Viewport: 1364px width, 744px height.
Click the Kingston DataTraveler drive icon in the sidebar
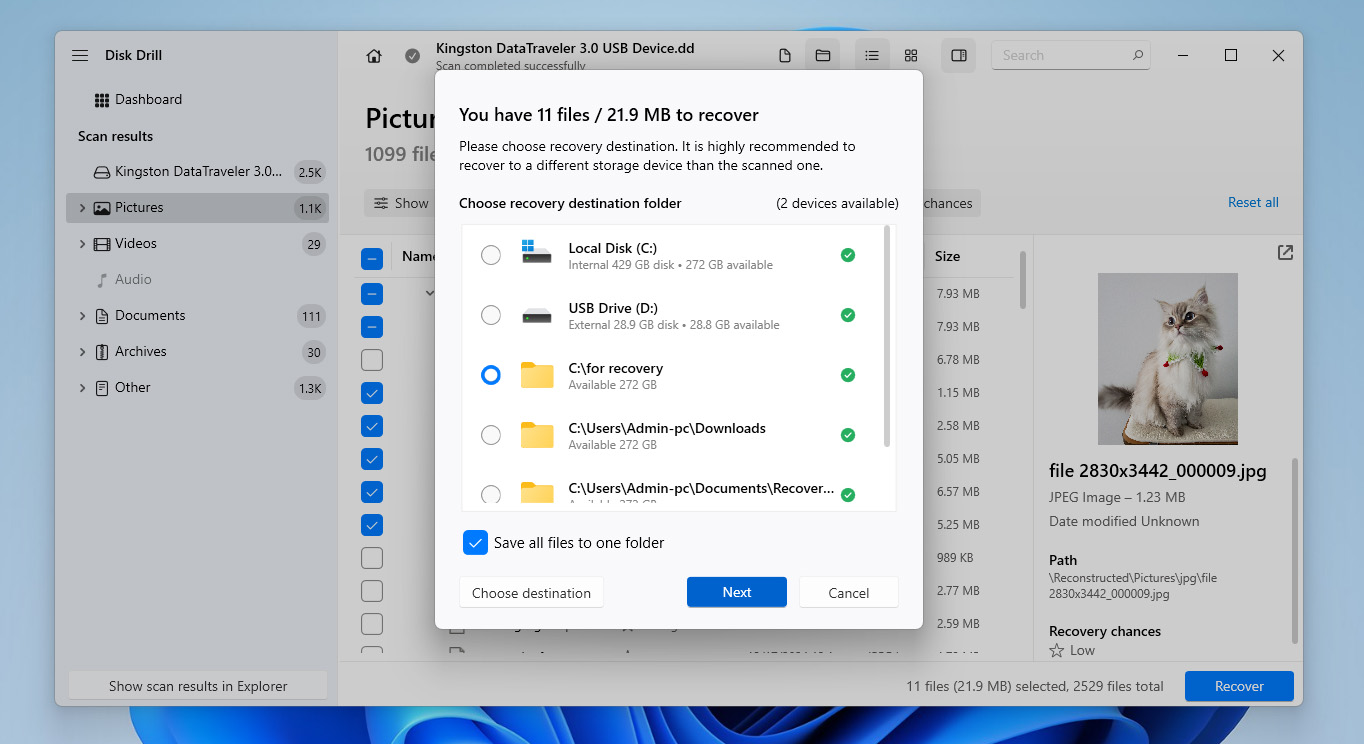click(102, 172)
